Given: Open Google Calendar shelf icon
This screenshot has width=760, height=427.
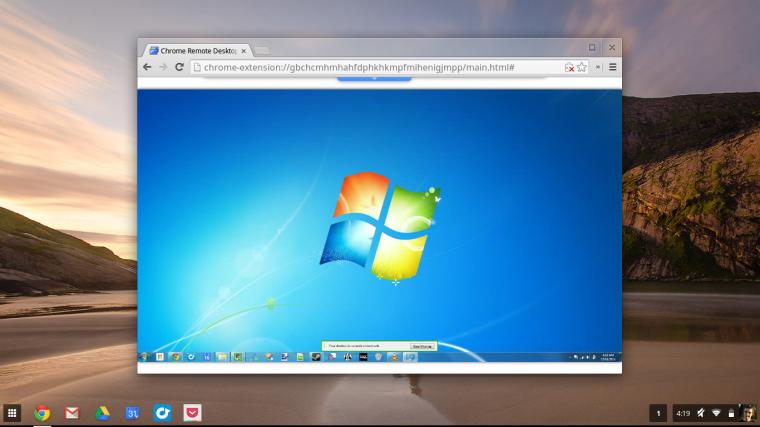Looking at the screenshot, I should (x=132, y=413).
